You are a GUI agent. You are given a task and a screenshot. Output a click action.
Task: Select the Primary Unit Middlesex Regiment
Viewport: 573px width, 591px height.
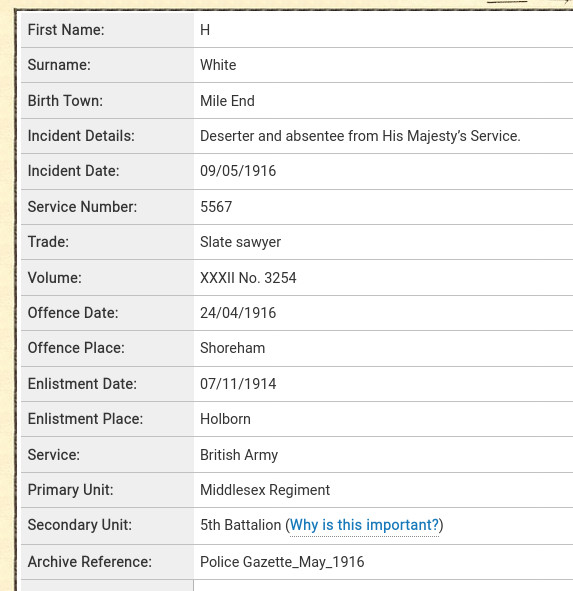pyautogui.click(x=265, y=490)
